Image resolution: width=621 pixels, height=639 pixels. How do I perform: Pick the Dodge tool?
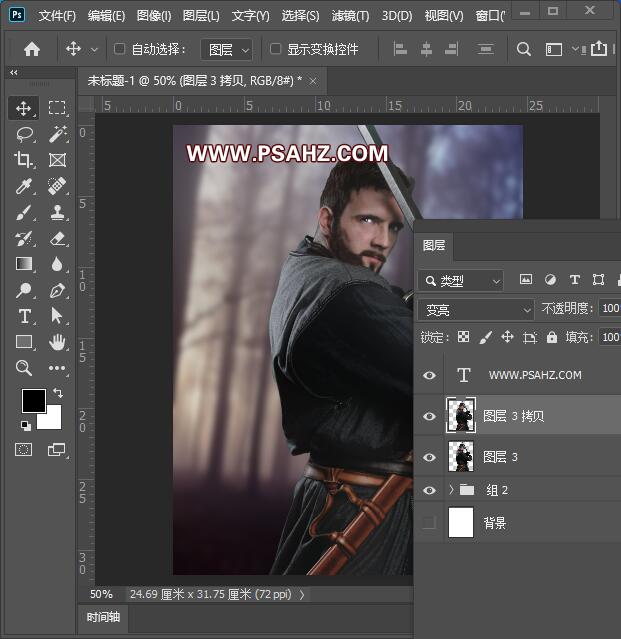24,290
